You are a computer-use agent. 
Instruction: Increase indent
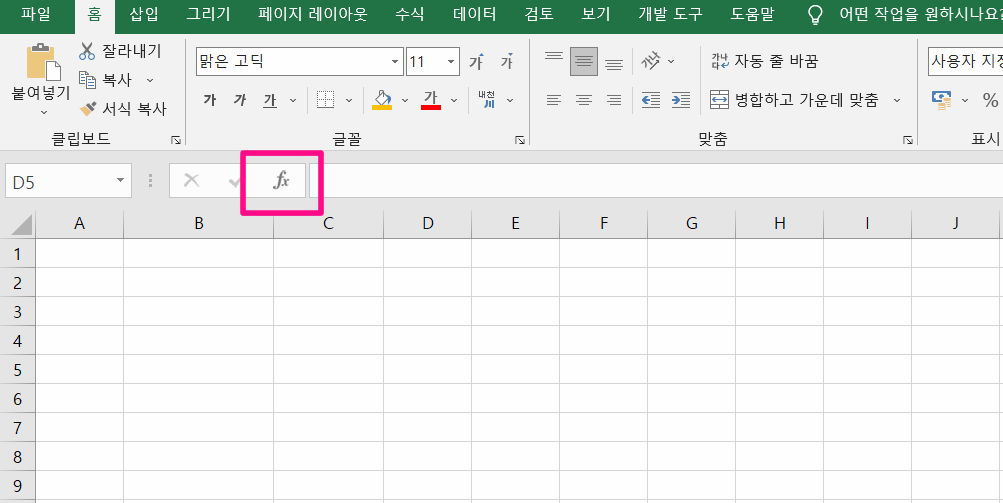pyautogui.click(x=681, y=100)
